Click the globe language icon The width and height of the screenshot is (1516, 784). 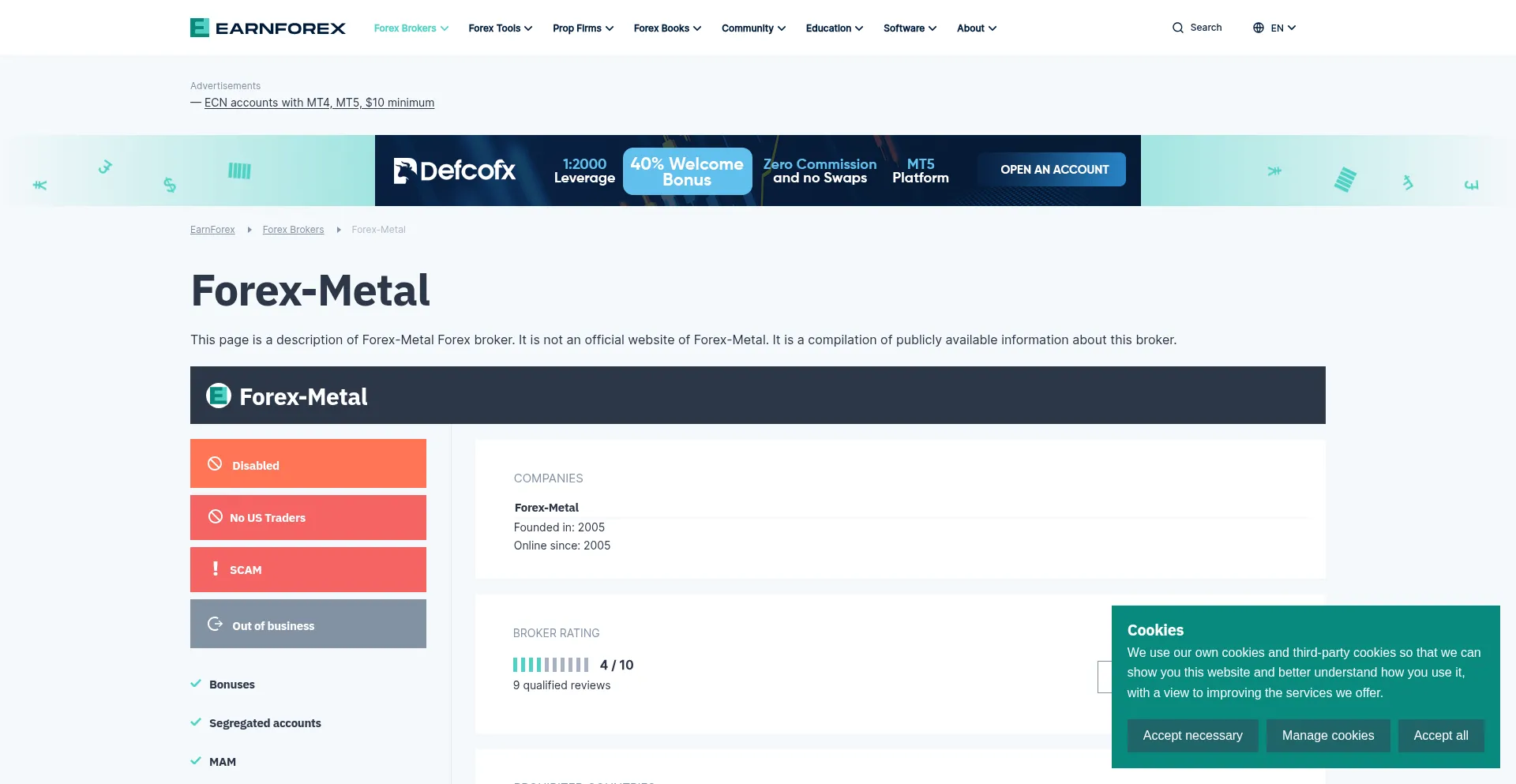(x=1259, y=28)
